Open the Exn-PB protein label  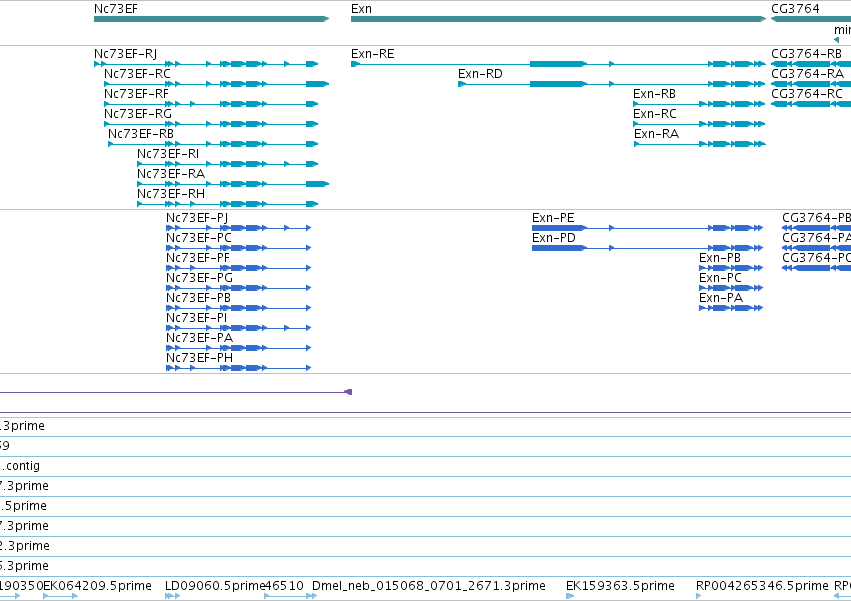tap(720, 258)
